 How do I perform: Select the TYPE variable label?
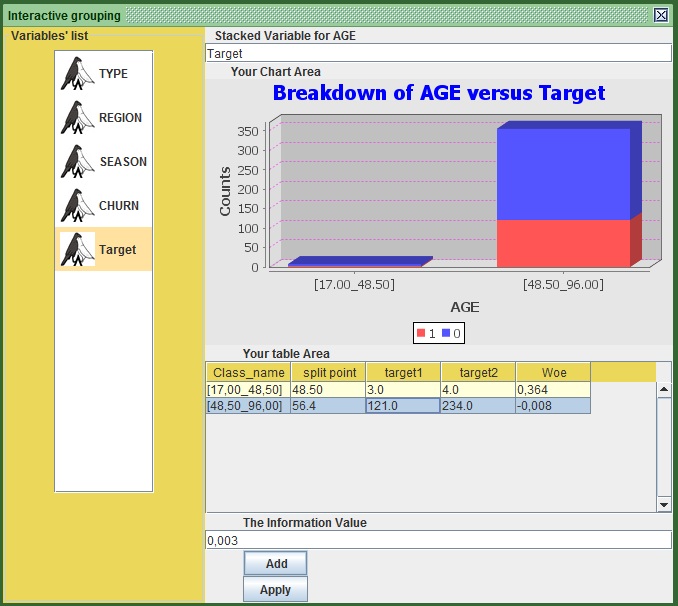[x=113, y=74]
